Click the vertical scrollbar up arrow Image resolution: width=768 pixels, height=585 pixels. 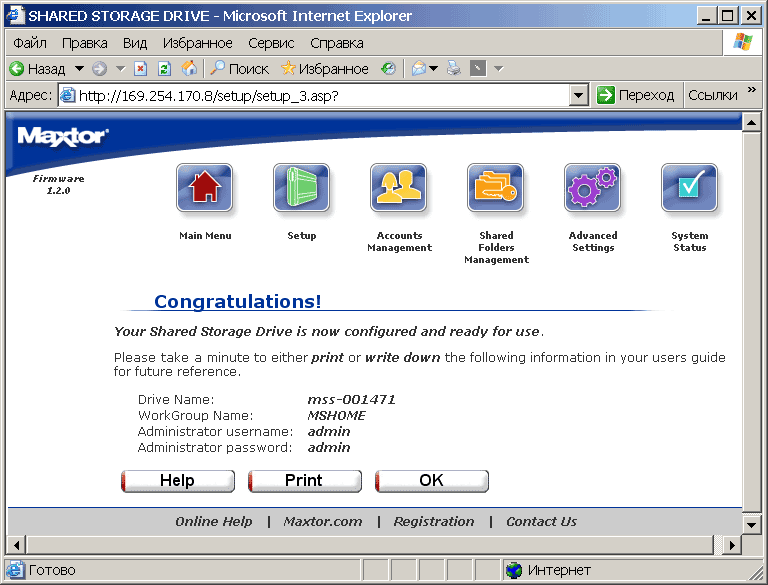[751, 122]
